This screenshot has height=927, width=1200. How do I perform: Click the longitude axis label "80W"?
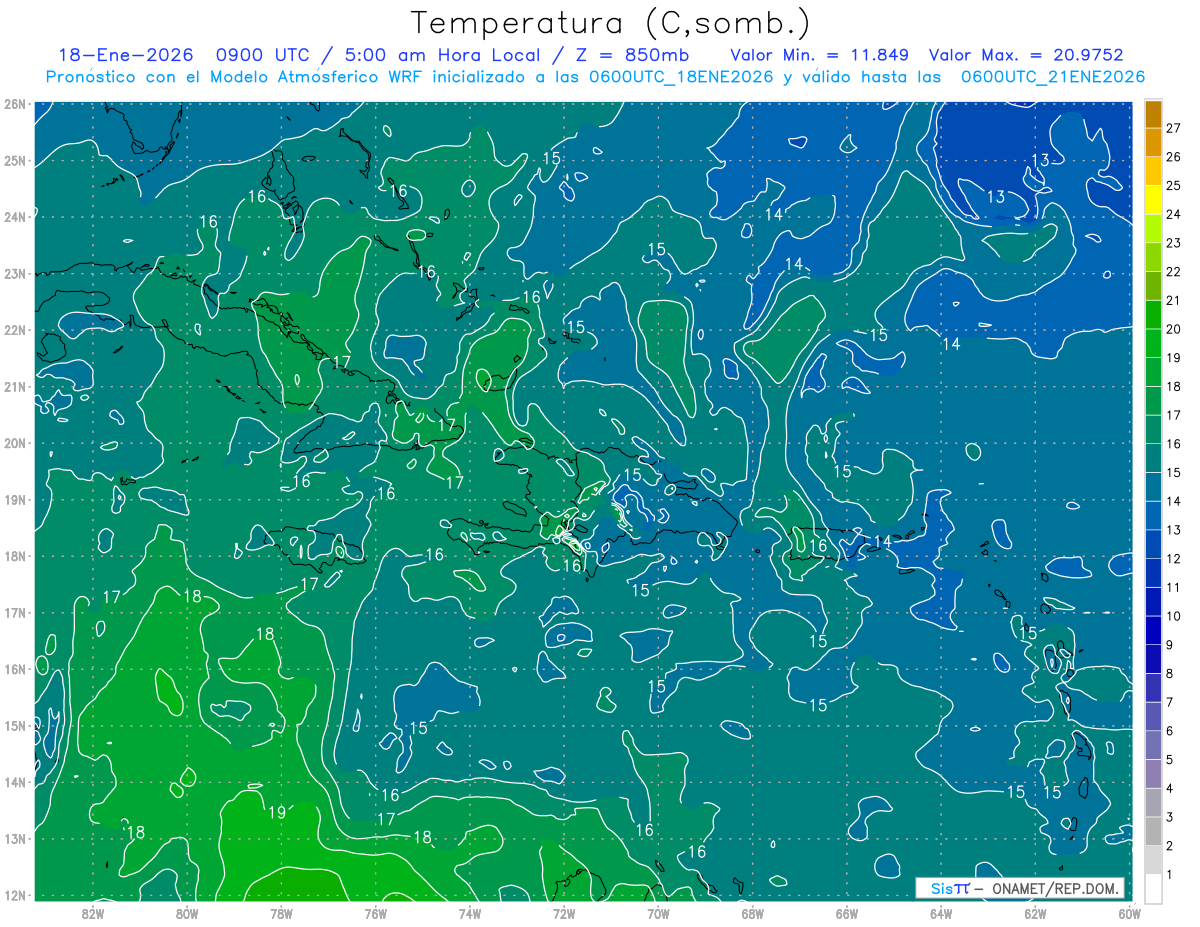pyautogui.click(x=187, y=913)
